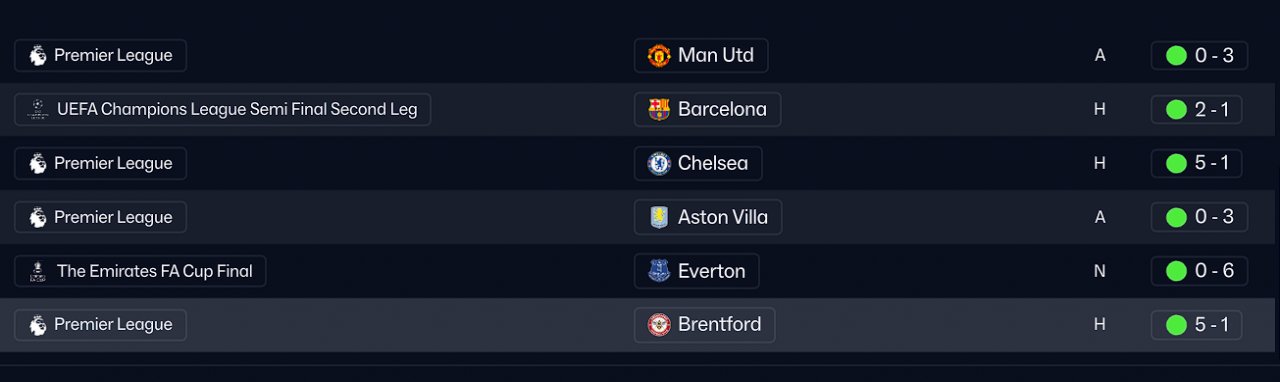
Task: Select the Everton team name
Action: [x=711, y=271]
